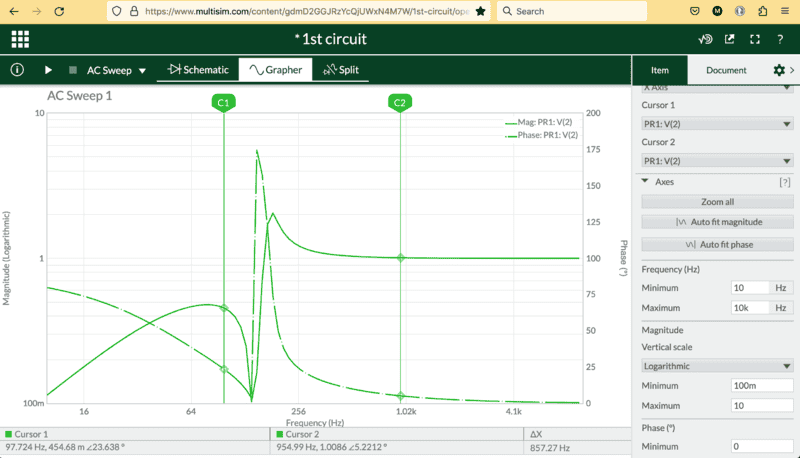Go back in browser history

coord(14,11)
